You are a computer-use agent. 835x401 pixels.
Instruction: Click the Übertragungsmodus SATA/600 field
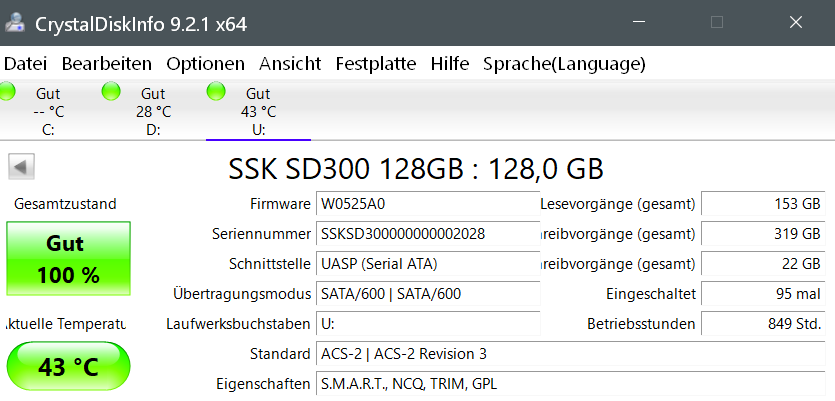(427, 294)
